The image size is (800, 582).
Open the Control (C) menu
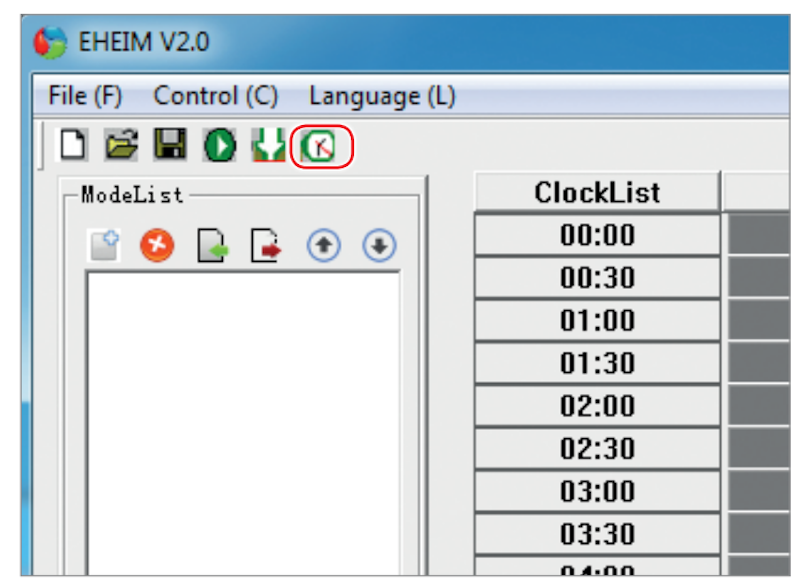point(216,95)
